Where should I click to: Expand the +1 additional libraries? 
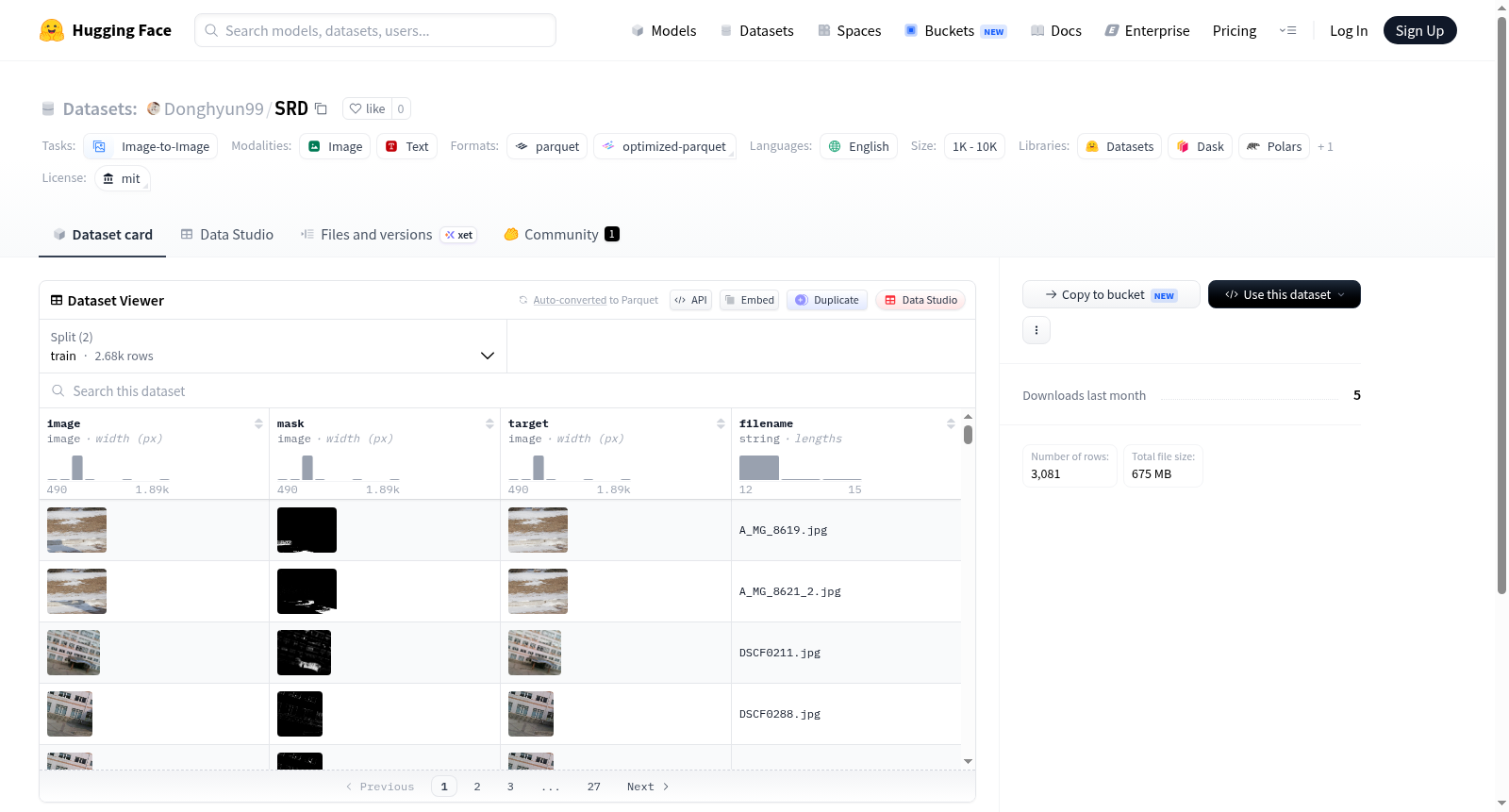(1325, 146)
